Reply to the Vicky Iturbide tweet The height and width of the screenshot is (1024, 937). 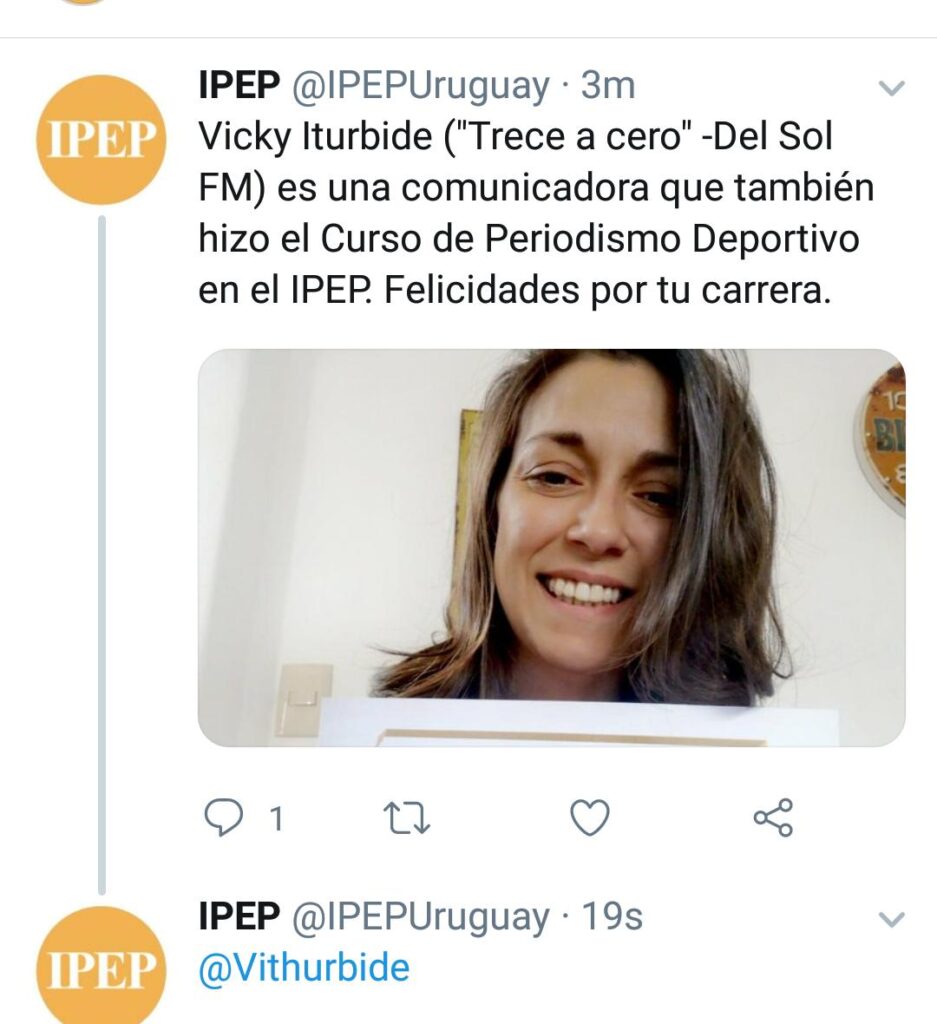tap(224, 819)
